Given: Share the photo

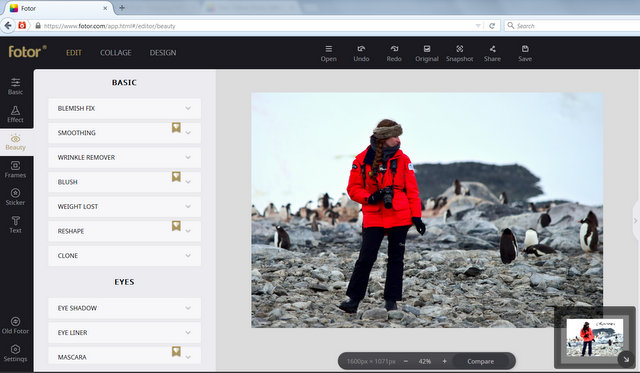Looking at the screenshot, I should tap(492, 53).
